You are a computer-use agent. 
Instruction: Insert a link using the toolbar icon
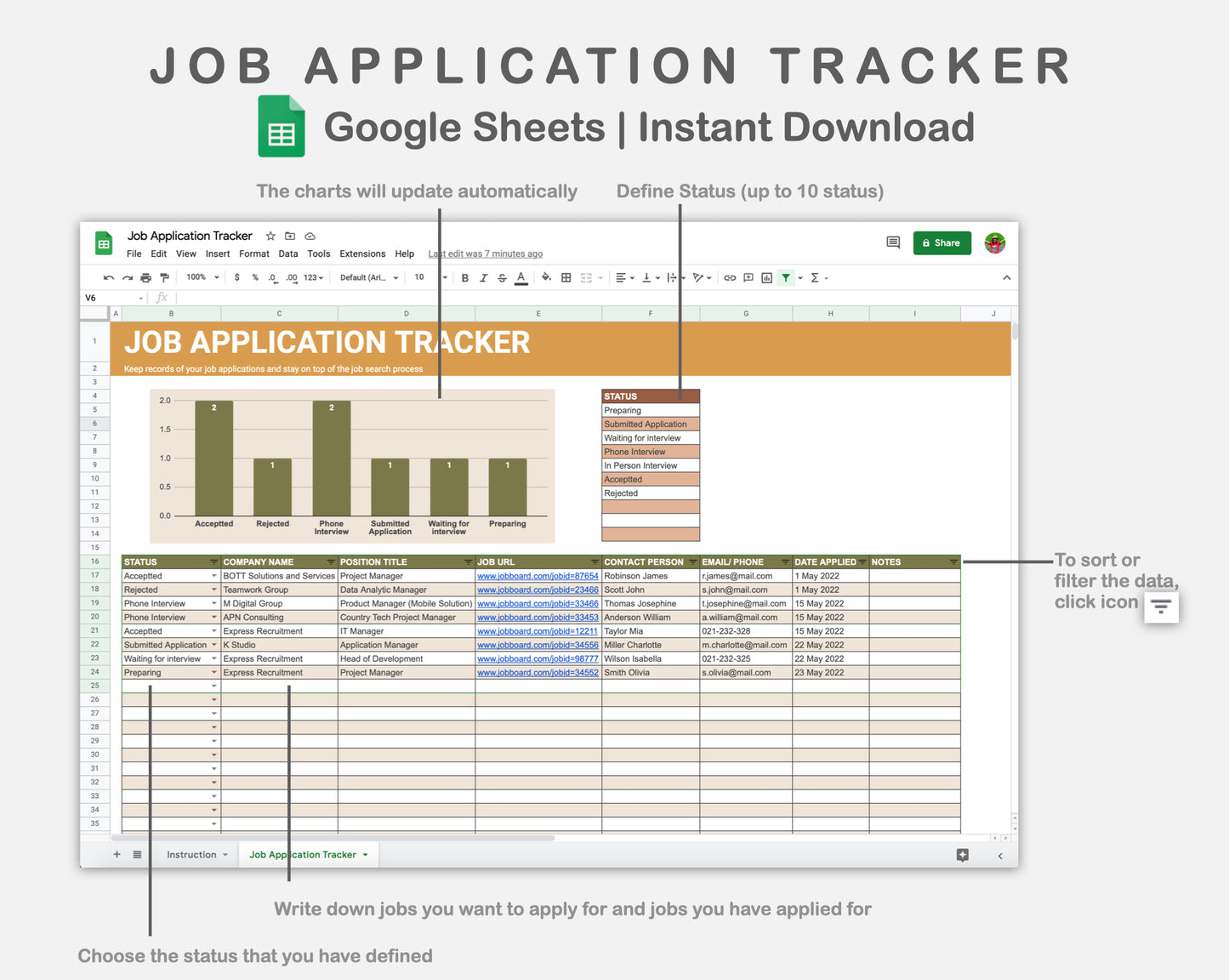click(730, 277)
